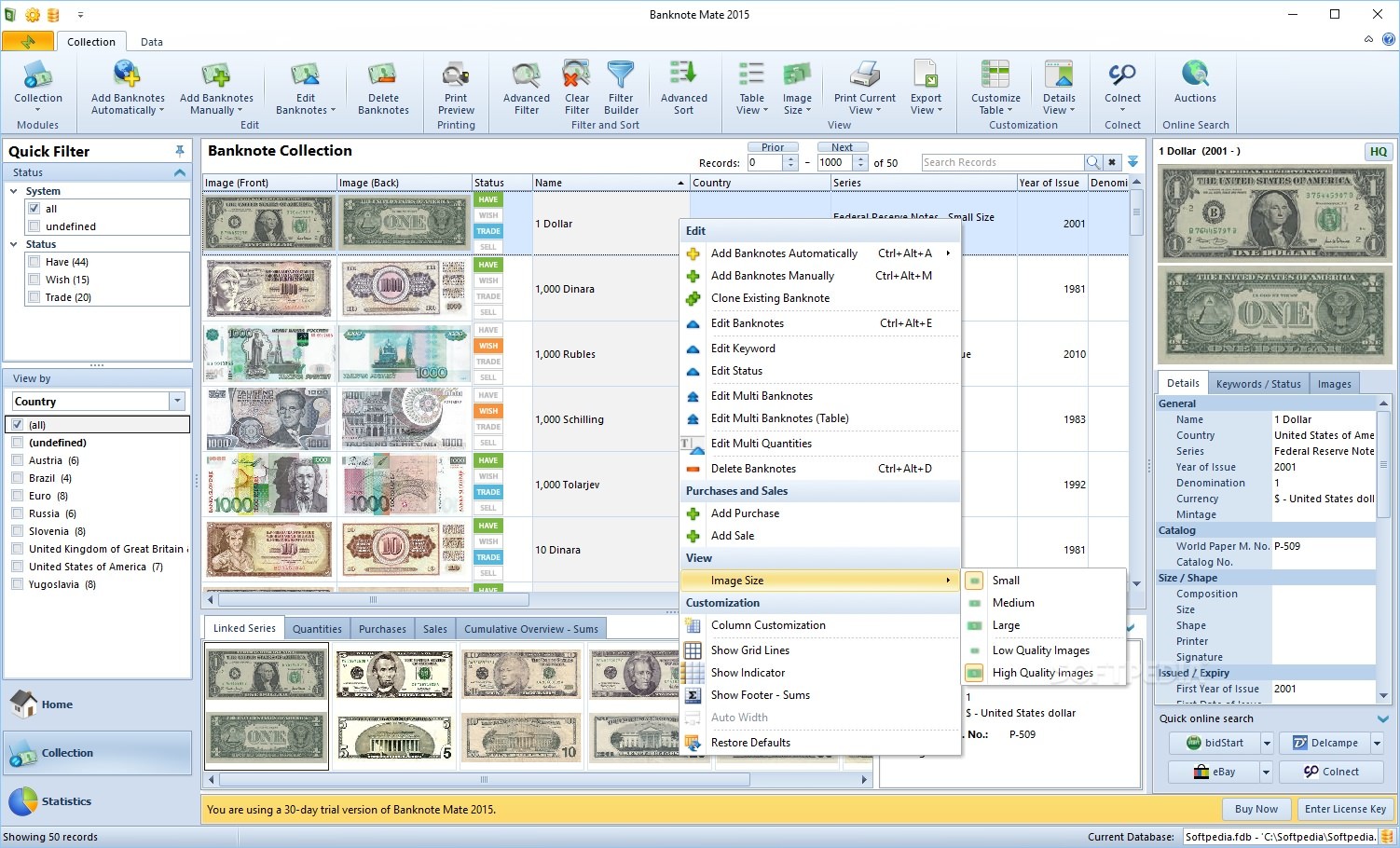
Task: Check the Austria (6) country filter
Action: click(17, 460)
